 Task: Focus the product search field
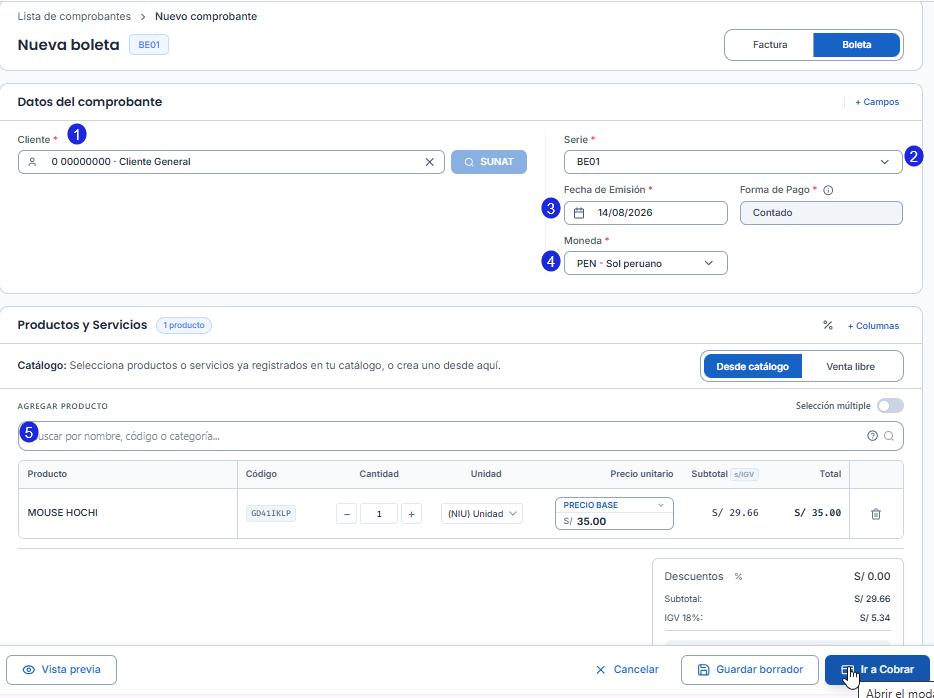[x=460, y=436]
